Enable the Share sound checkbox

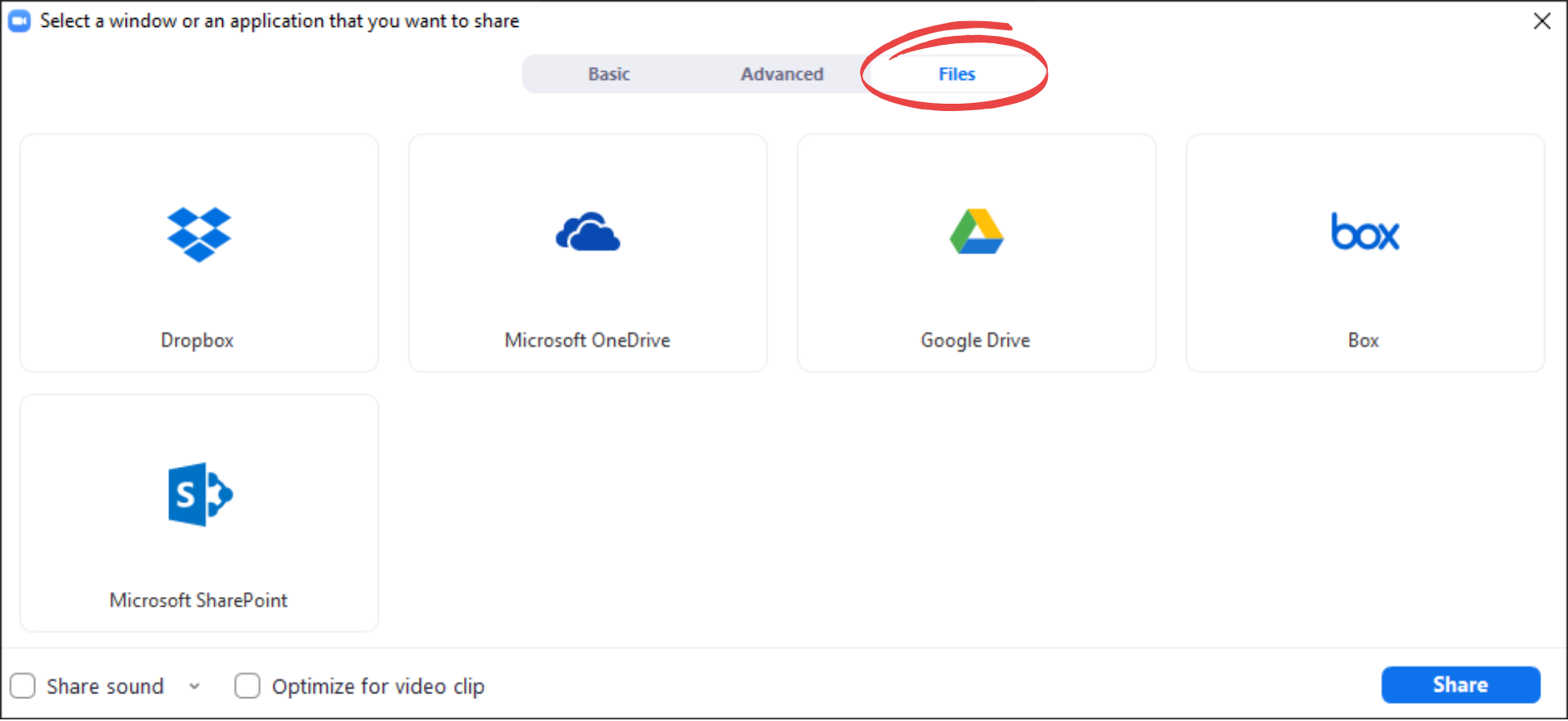pyautogui.click(x=23, y=686)
